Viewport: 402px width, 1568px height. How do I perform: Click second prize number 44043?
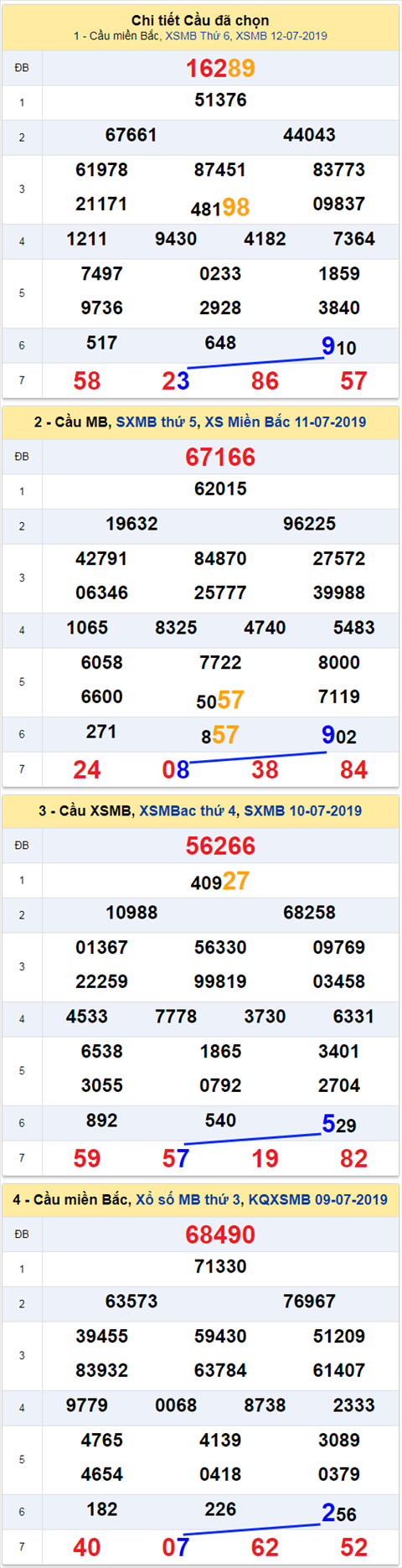click(x=309, y=135)
